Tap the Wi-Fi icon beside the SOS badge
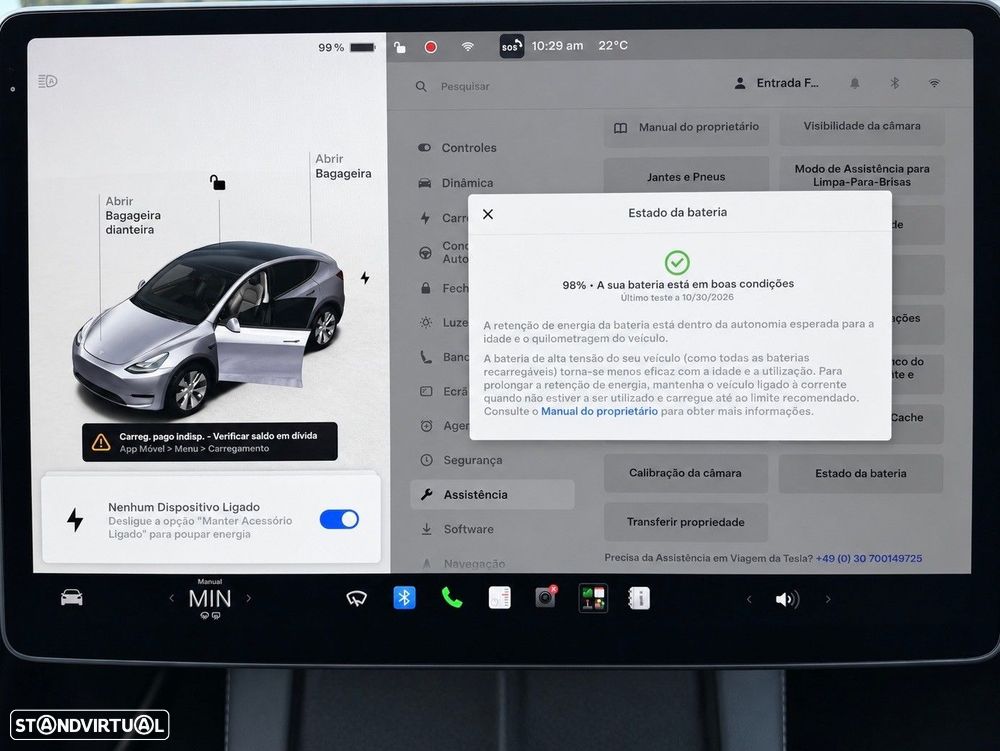 pyautogui.click(x=467, y=47)
